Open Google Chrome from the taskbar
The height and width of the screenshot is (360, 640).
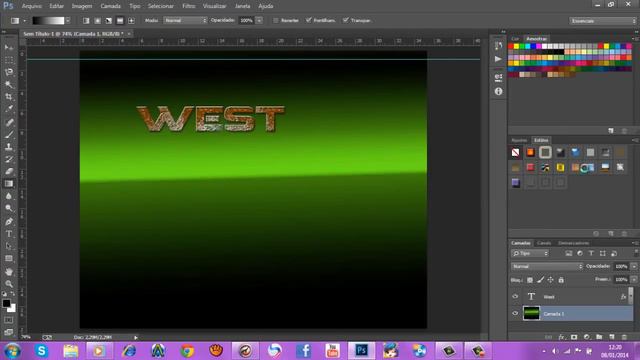(x=187, y=351)
